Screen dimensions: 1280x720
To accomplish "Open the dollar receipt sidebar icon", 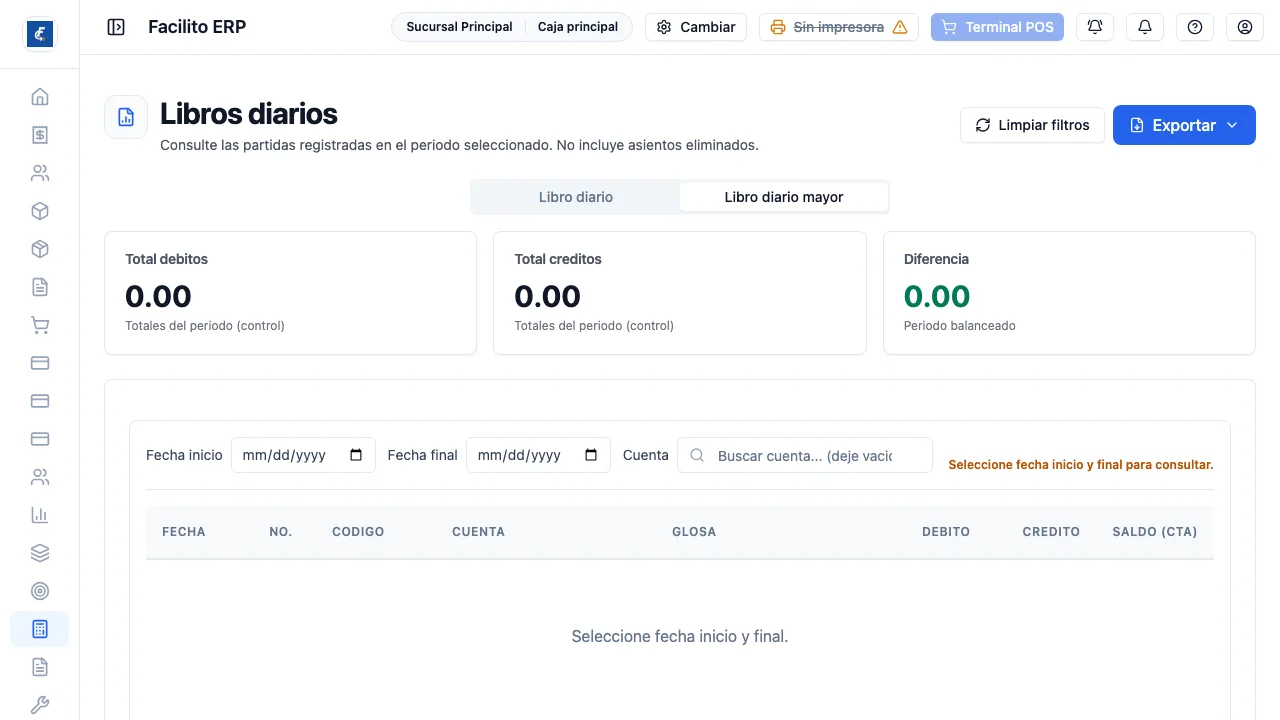I will pyautogui.click(x=40, y=135).
